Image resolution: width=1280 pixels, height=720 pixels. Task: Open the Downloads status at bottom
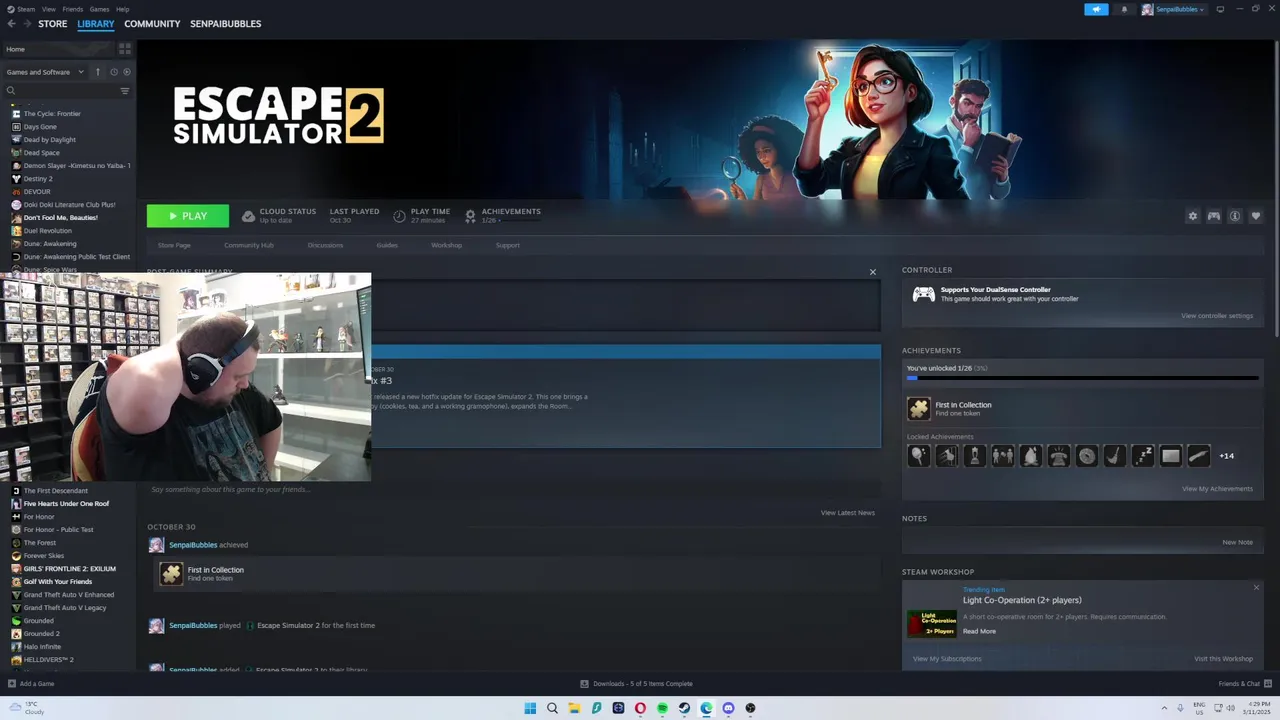tap(636, 684)
